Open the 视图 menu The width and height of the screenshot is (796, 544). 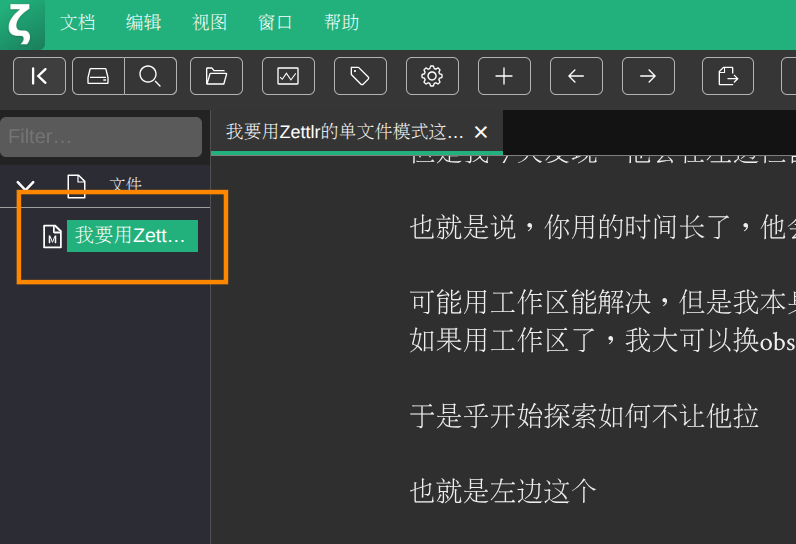click(x=210, y=22)
